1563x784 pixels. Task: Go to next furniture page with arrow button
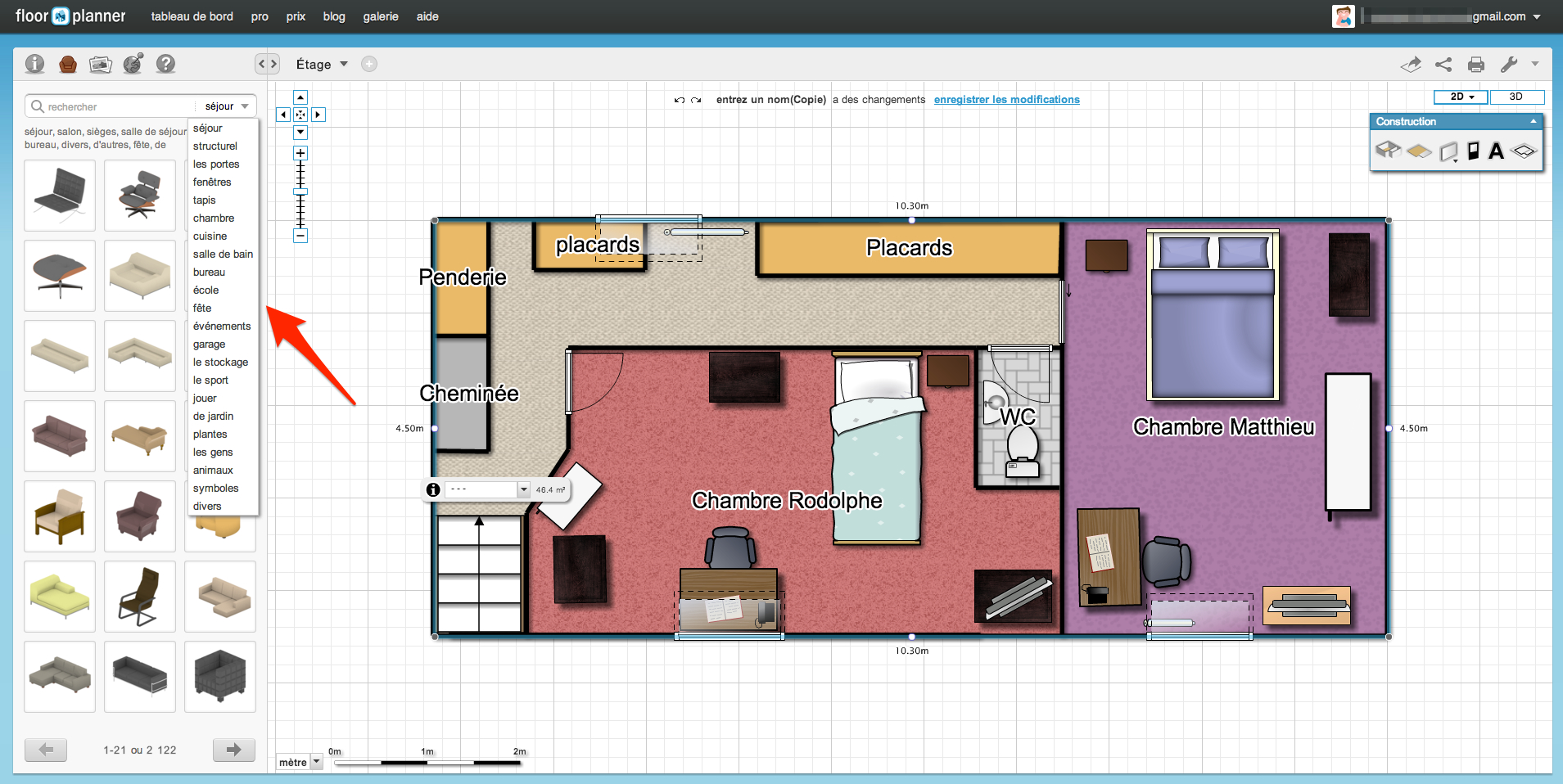tap(233, 750)
